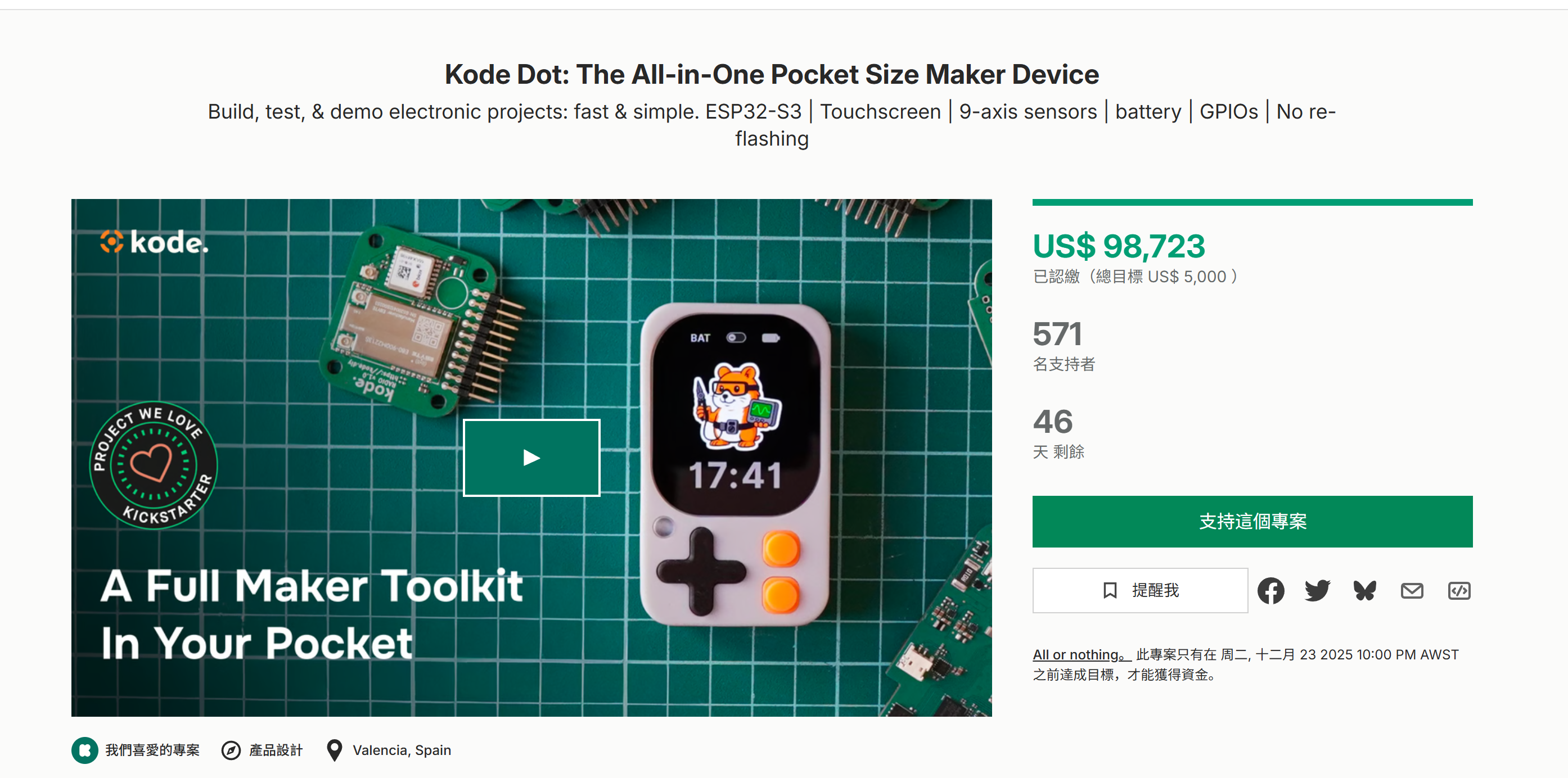The width and height of the screenshot is (1568, 778).
Task: Open the 'All or nothing' link
Action: pos(1082,654)
